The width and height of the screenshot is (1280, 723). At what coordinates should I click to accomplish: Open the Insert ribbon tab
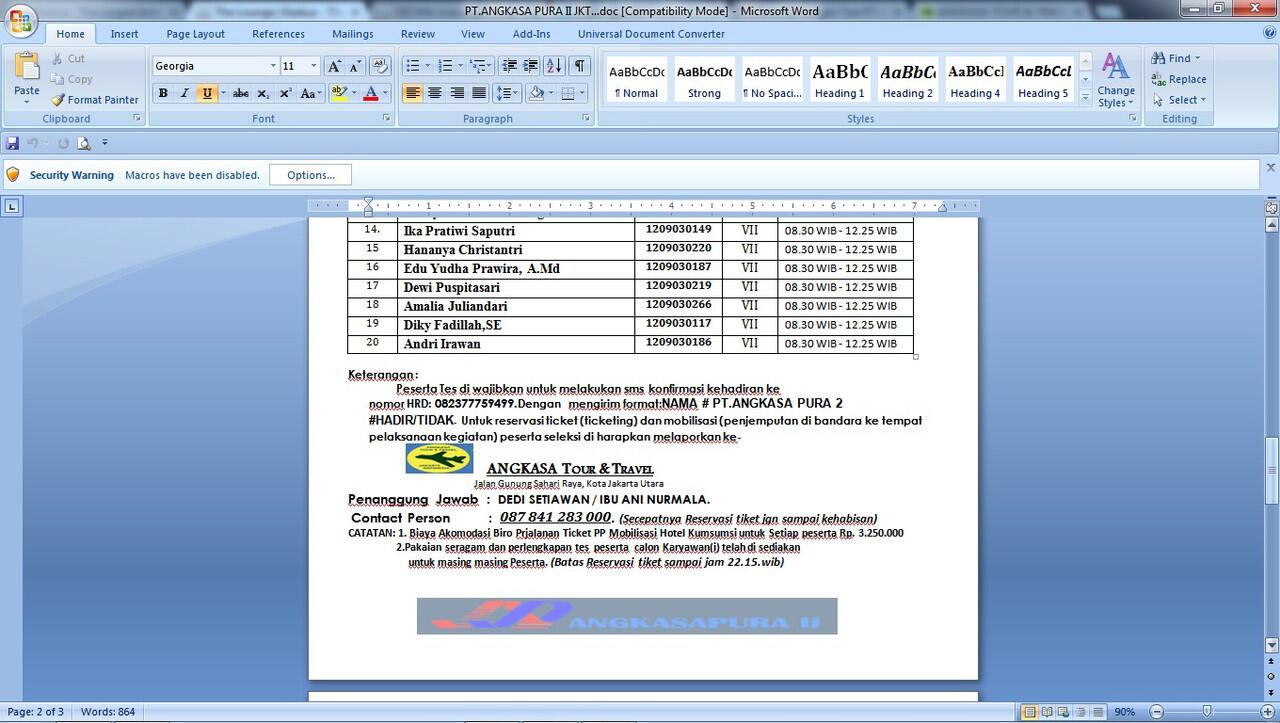pos(124,34)
